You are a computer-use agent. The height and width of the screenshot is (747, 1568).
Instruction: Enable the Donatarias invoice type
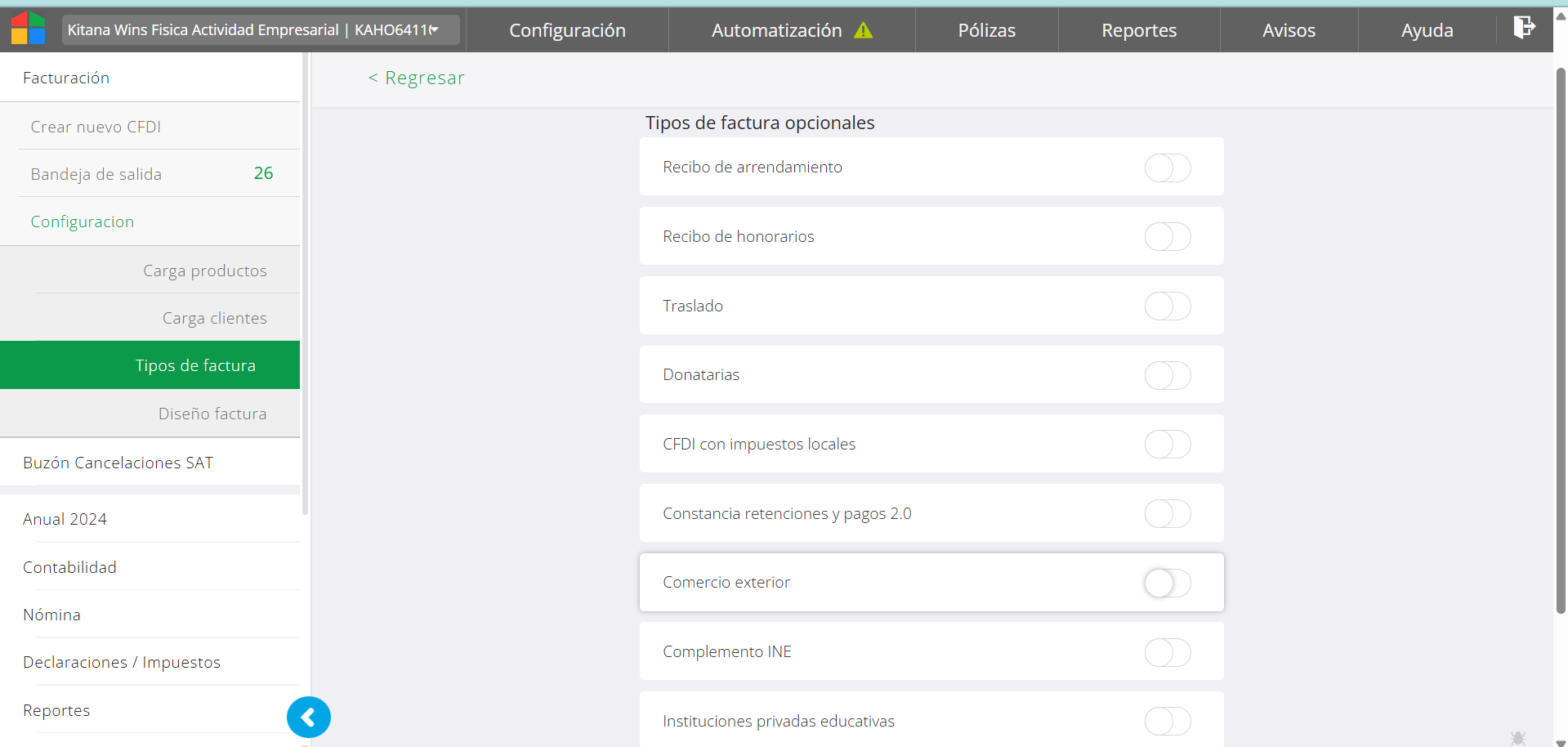click(x=1167, y=375)
